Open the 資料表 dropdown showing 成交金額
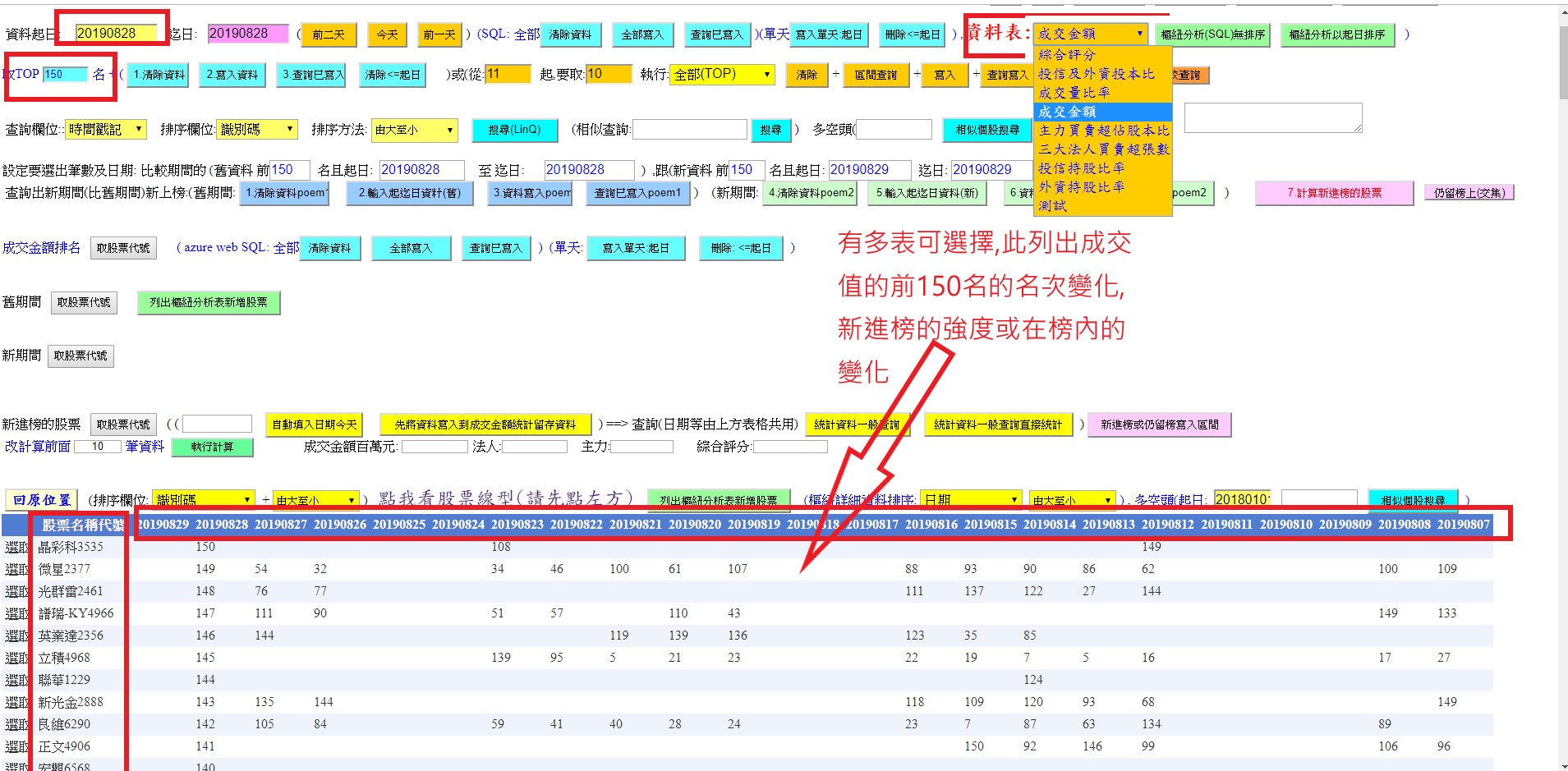Image resolution: width=1568 pixels, height=771 pixels. [1089, 34]
